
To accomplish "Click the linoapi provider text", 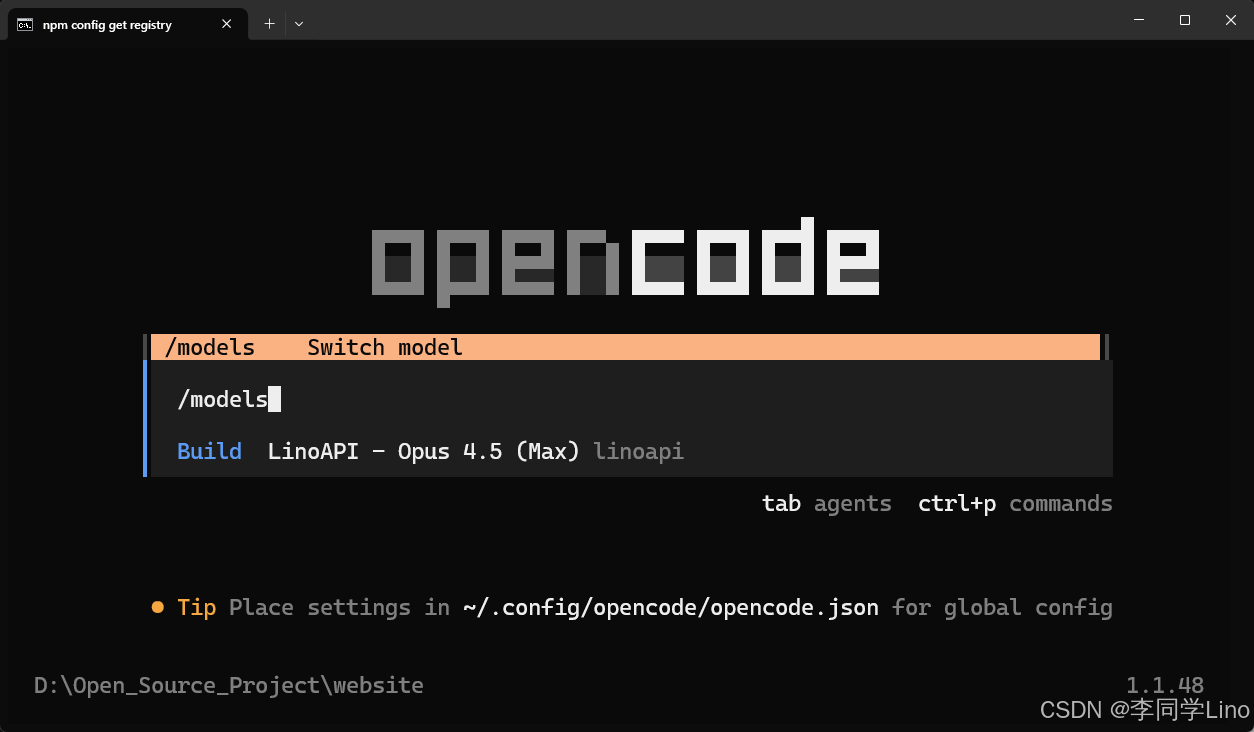I will point(639,451).
